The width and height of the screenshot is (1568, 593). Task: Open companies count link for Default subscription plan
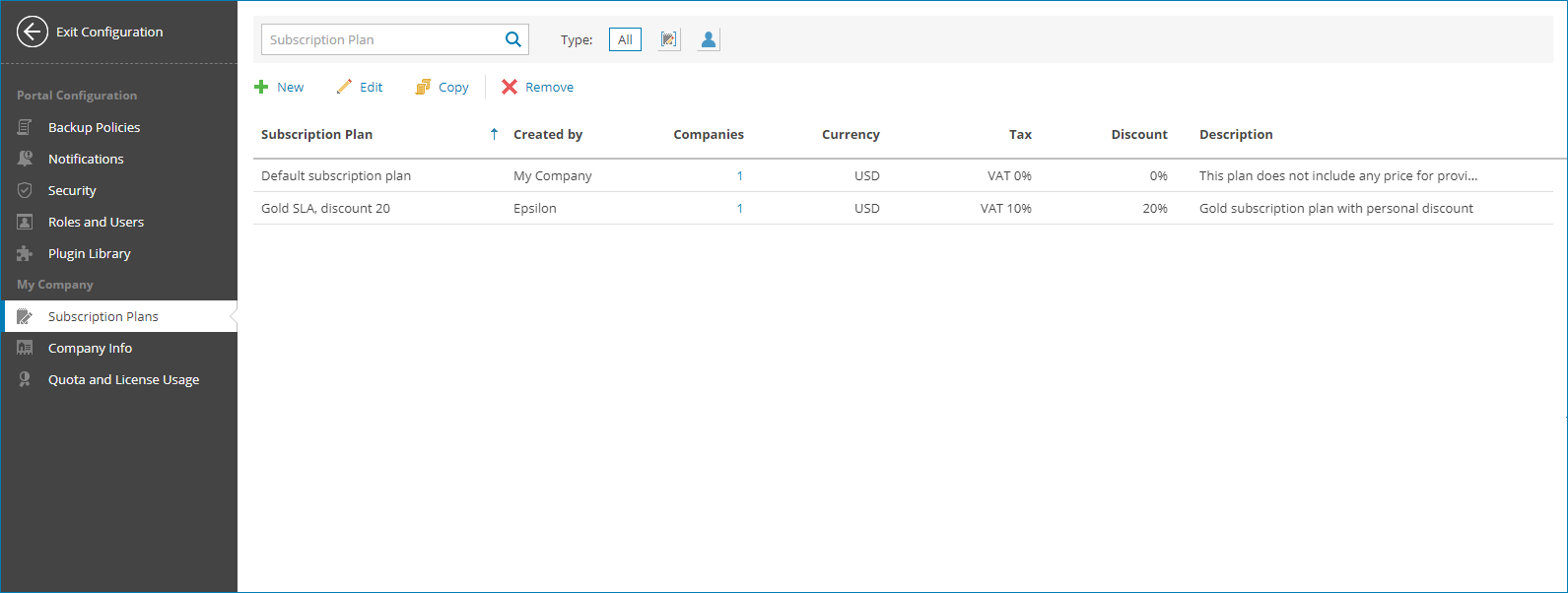(x=739, y=175)
